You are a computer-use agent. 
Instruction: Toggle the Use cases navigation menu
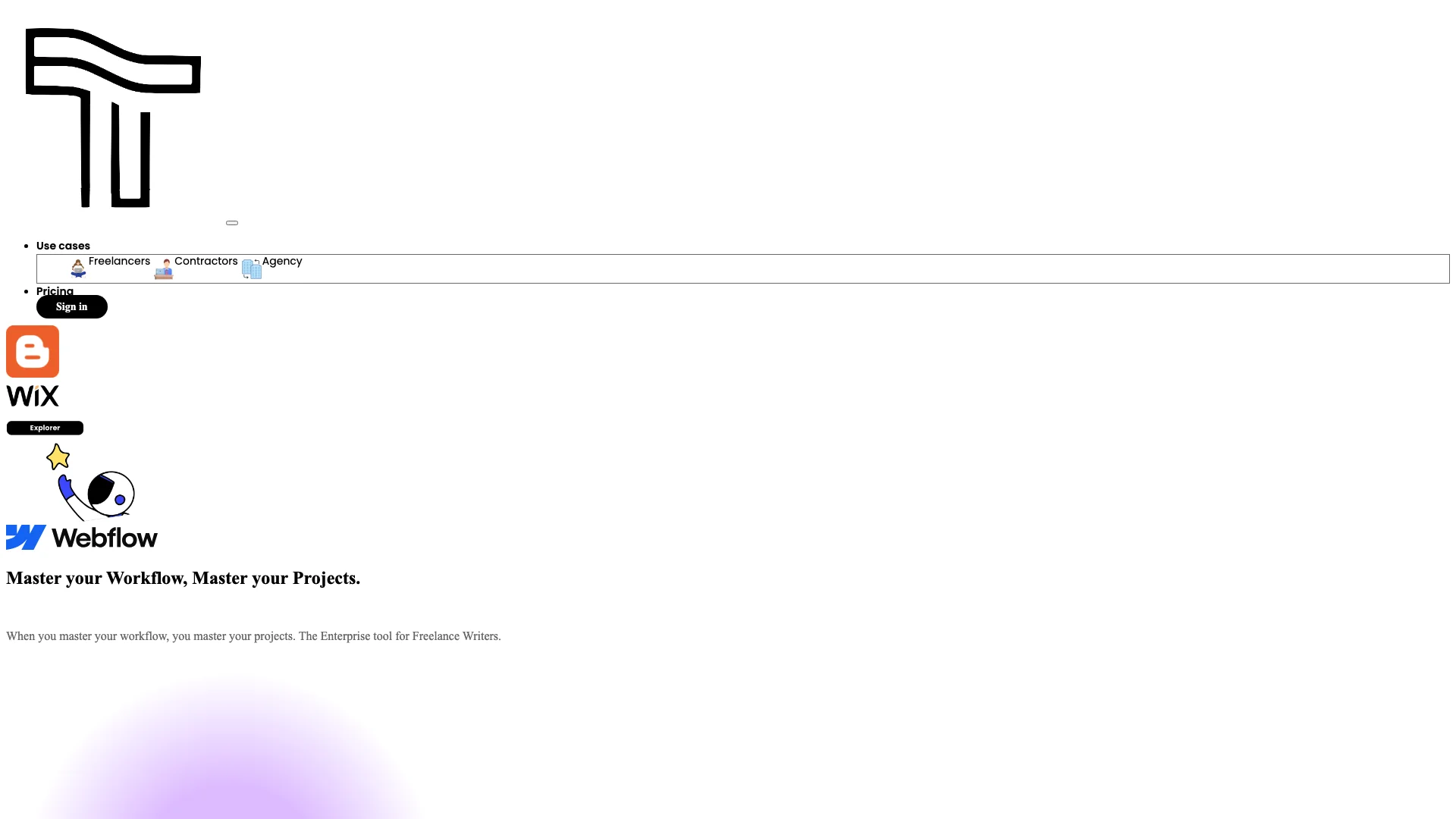click(x=63, y=245)
